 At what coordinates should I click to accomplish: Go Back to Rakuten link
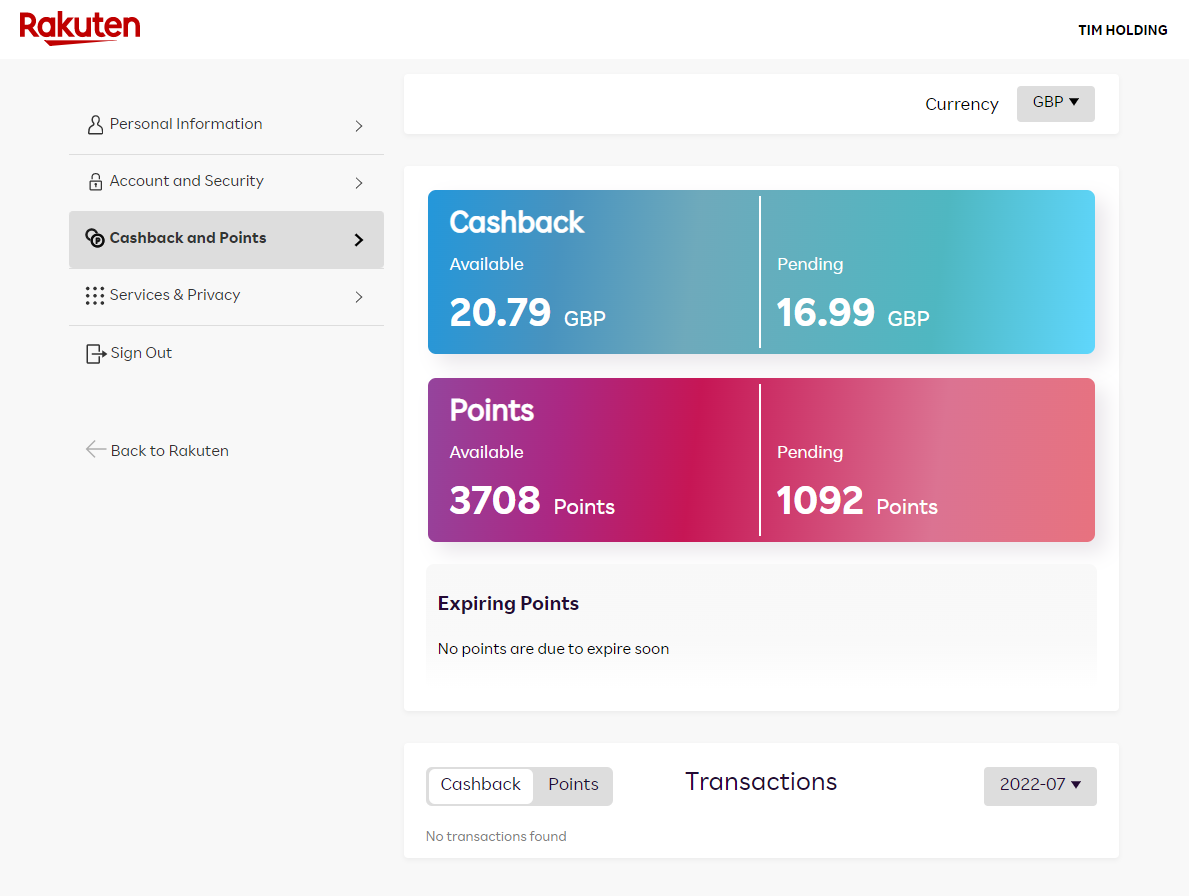(169, 451)
